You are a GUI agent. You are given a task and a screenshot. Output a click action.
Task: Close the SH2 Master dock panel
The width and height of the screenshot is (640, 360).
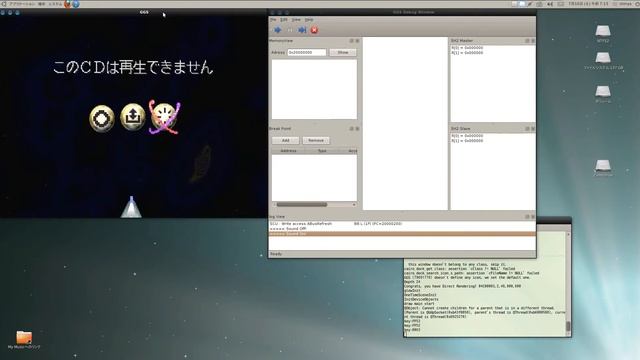tap(533, 41)
